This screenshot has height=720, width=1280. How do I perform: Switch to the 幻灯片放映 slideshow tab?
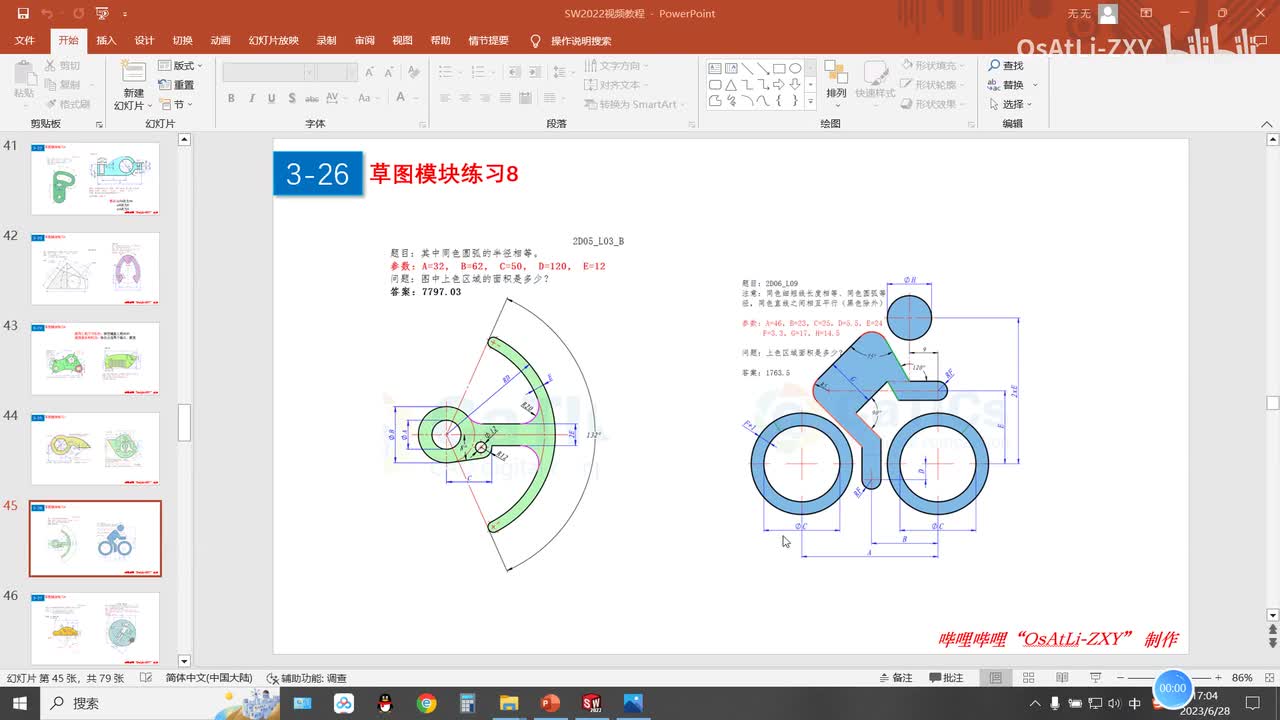tap(274, 41)
